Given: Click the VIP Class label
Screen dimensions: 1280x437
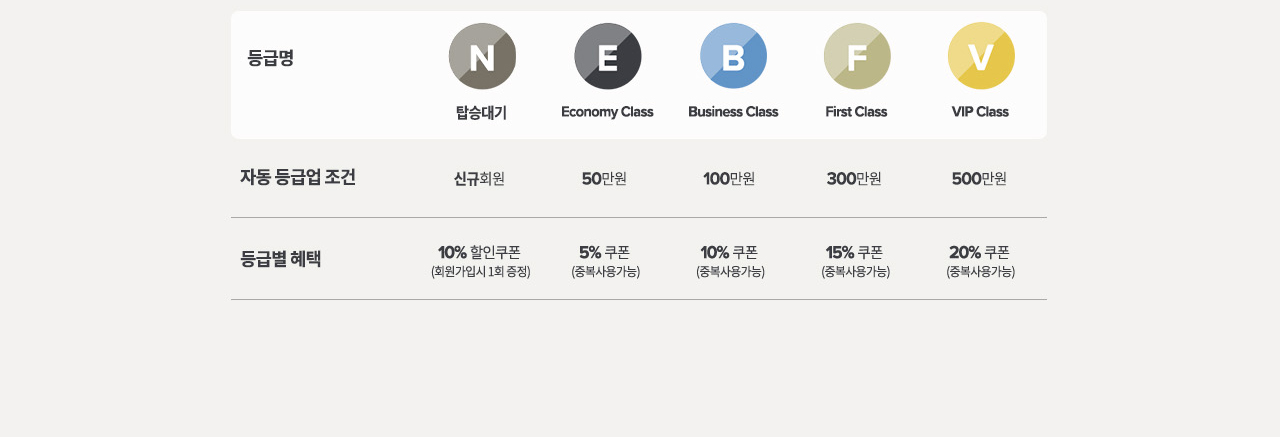Looking at the screenshot, I should point(980,112).
